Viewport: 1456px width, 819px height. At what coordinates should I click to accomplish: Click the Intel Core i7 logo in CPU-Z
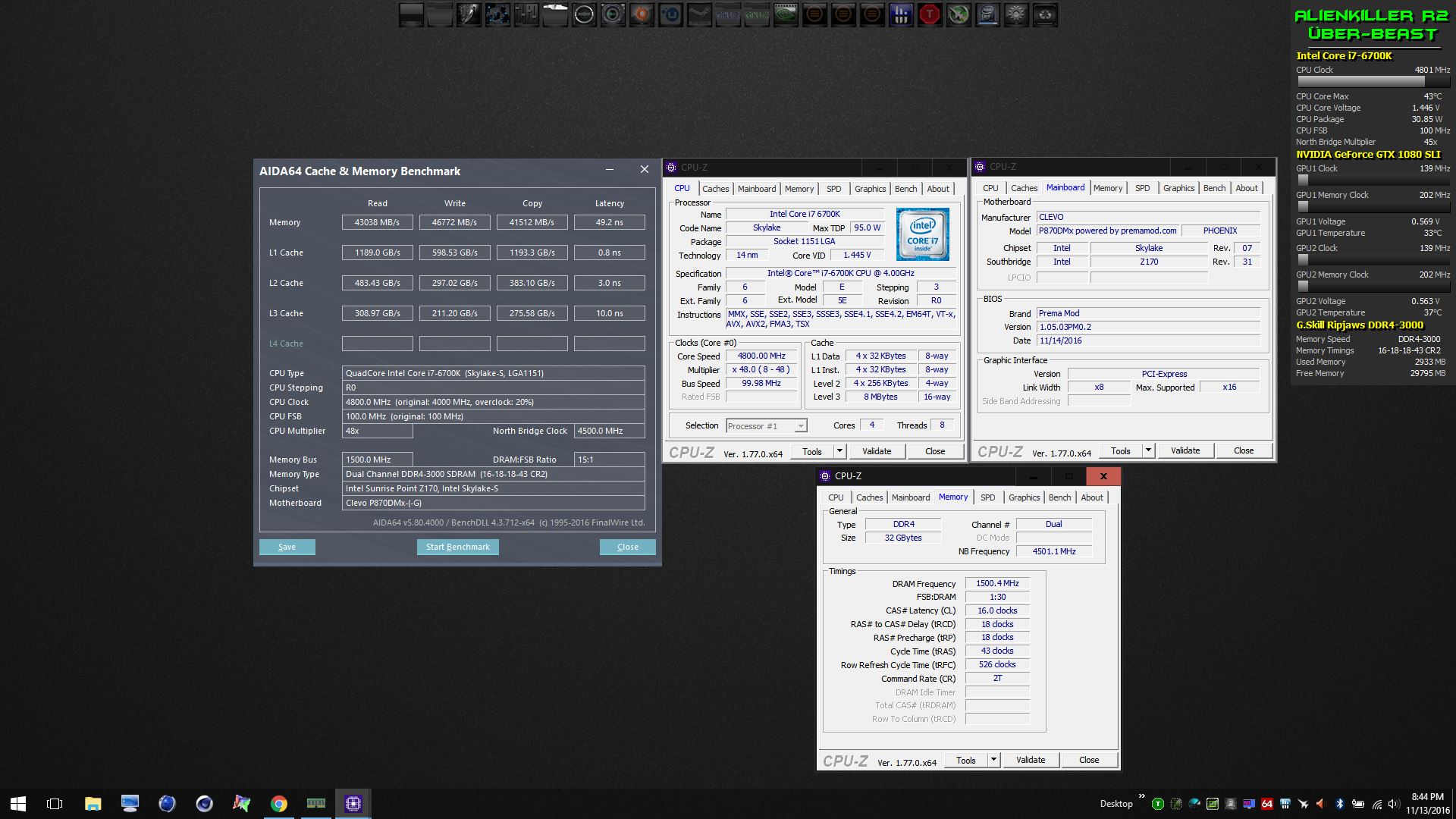point(922,234)
